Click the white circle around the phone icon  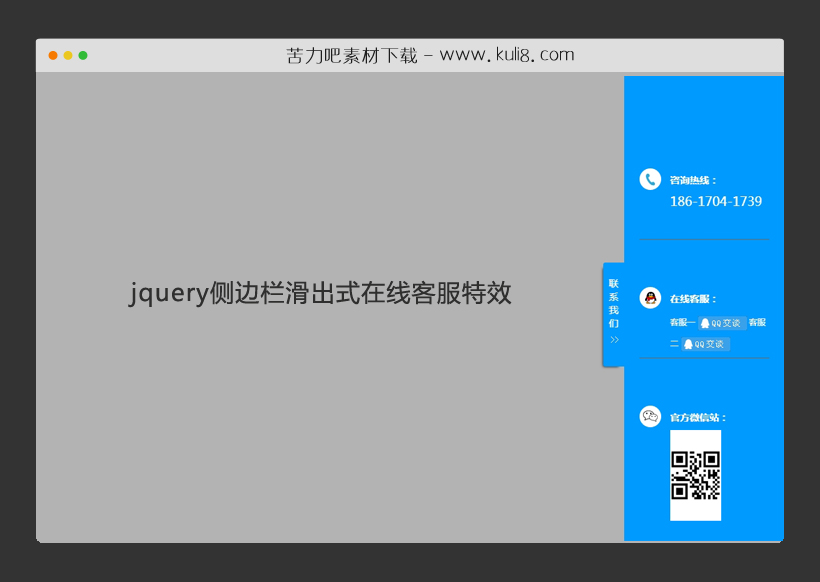tap(652, 180)
